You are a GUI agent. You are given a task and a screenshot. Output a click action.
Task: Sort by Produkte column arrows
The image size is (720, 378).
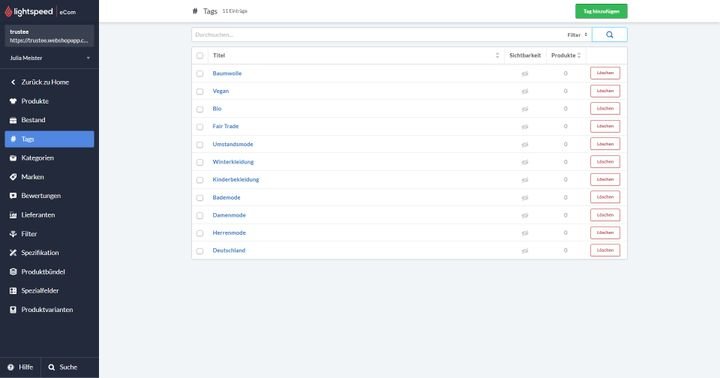pyautogui.click(x=579, y=56)
